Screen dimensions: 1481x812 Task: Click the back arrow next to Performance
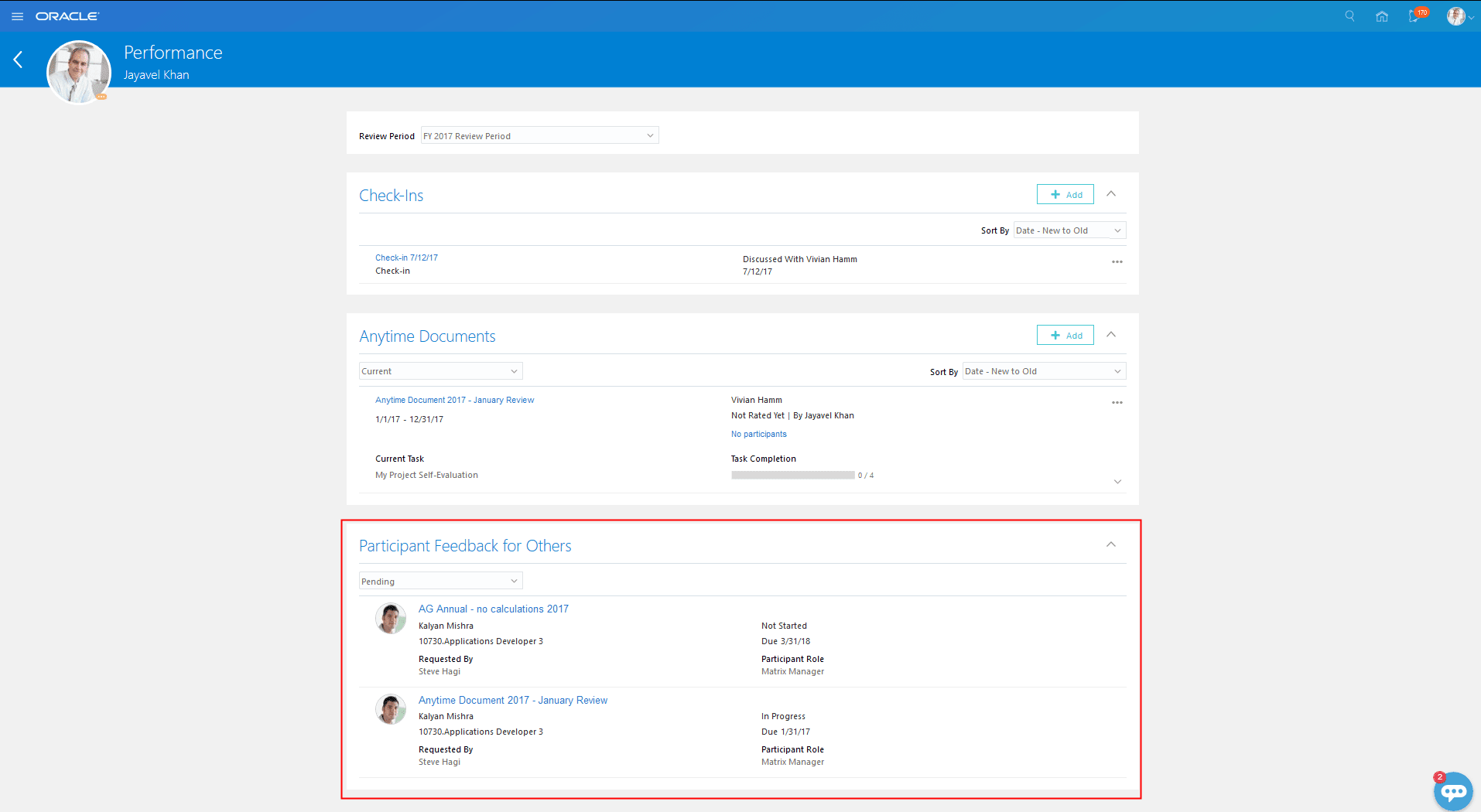tap(17, 60)
